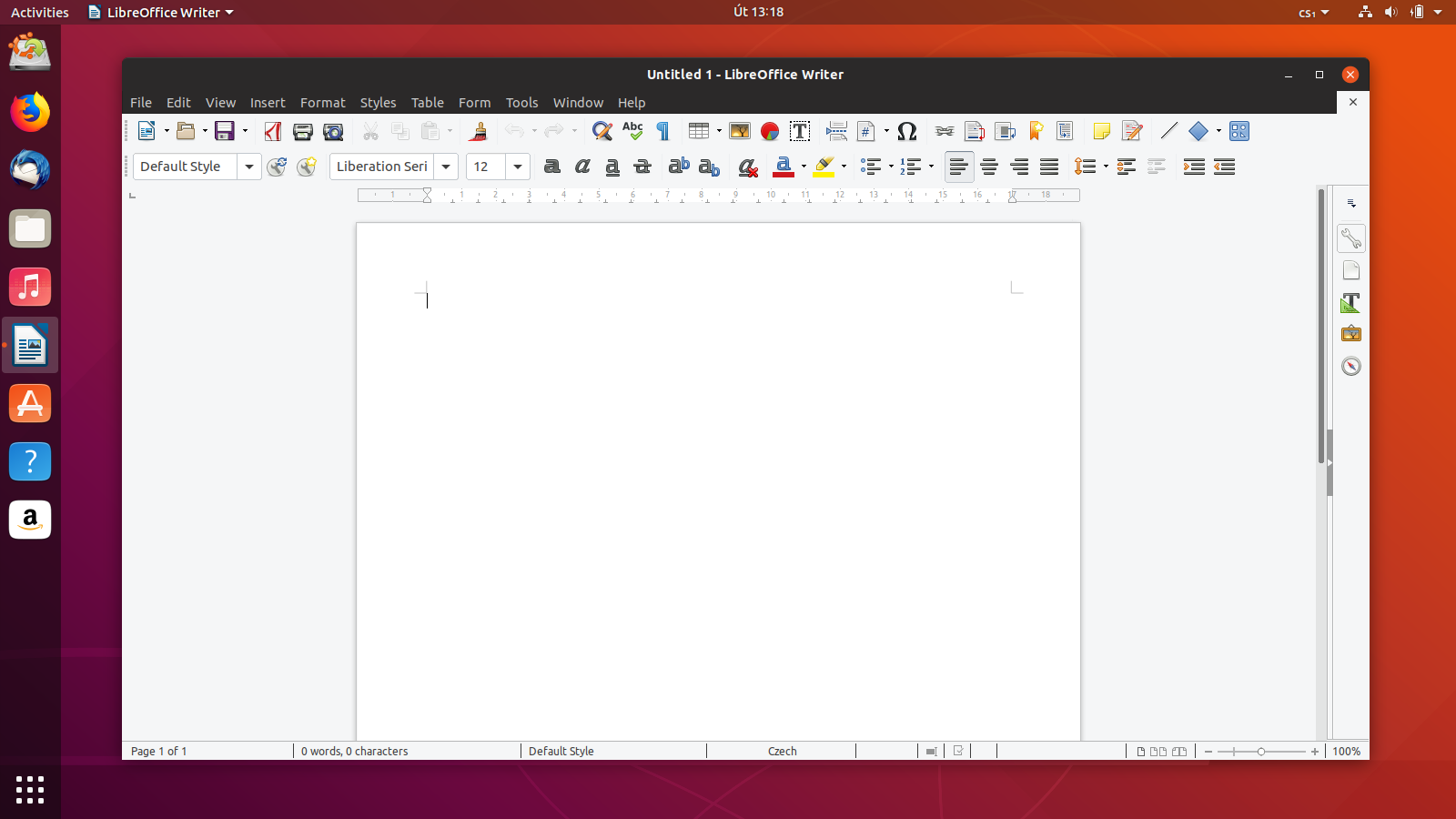Image resolution: width=1456 pixels, height=819 pixels.
Task: Expand the paragraph style combo box
Action: click(248, 167)
